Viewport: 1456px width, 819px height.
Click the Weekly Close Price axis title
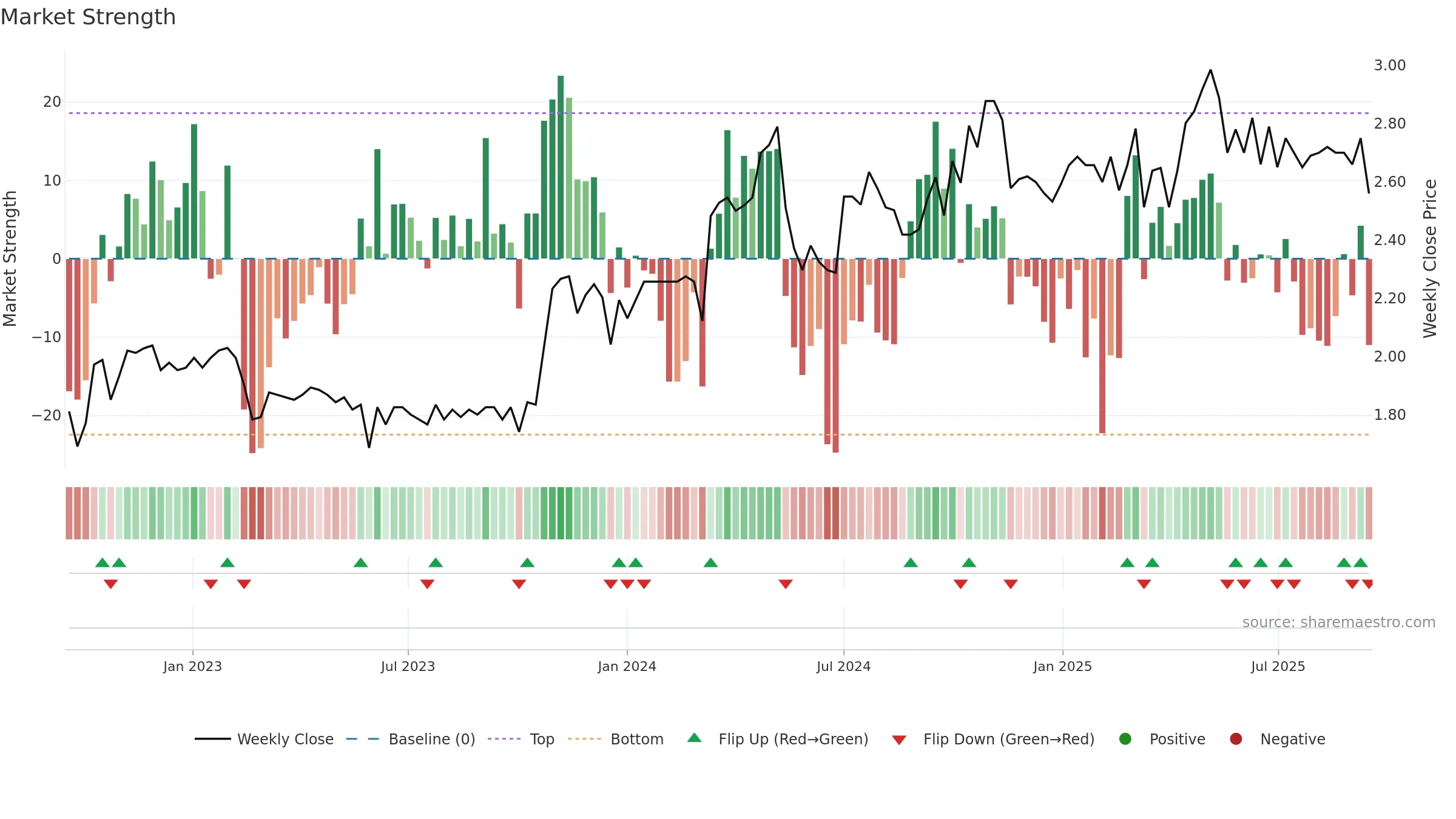click(1430, 258)
